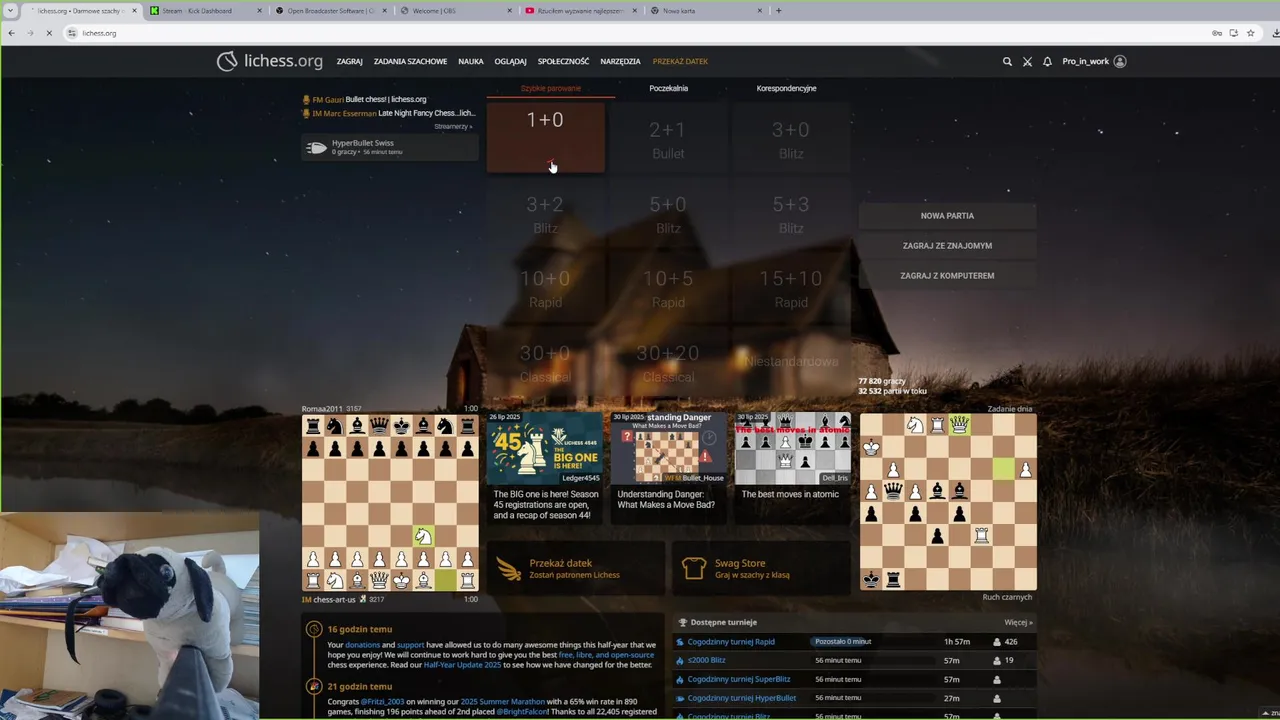Open the notifications bell icon
Viewport: 1280px width, 720px height.
(x=1047, y=61)
